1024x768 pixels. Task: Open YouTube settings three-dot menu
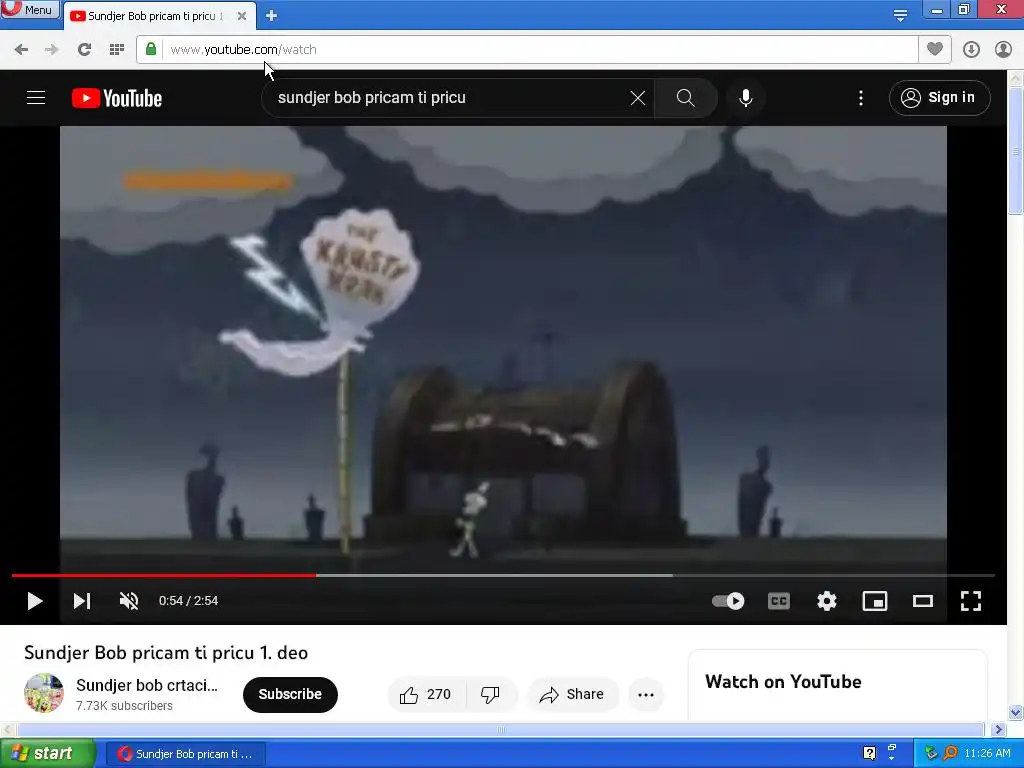pos(861,98)
